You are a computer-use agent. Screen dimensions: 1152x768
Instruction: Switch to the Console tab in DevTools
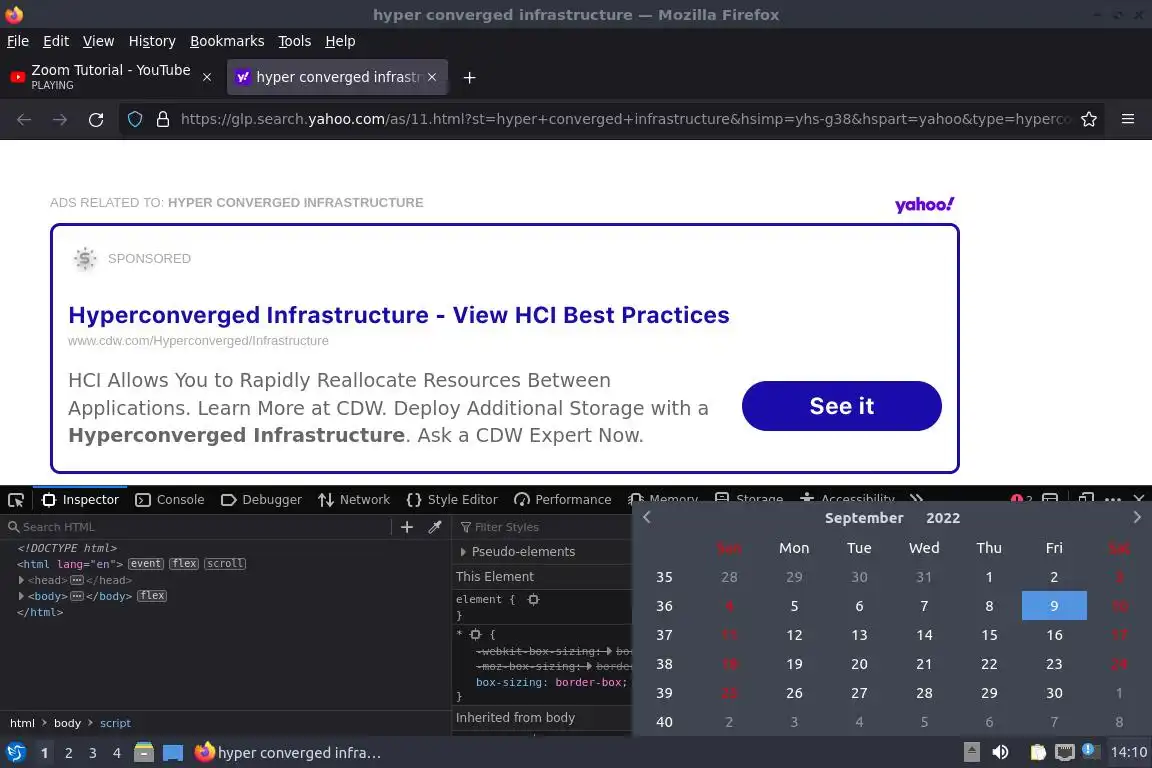pos(170,500)
